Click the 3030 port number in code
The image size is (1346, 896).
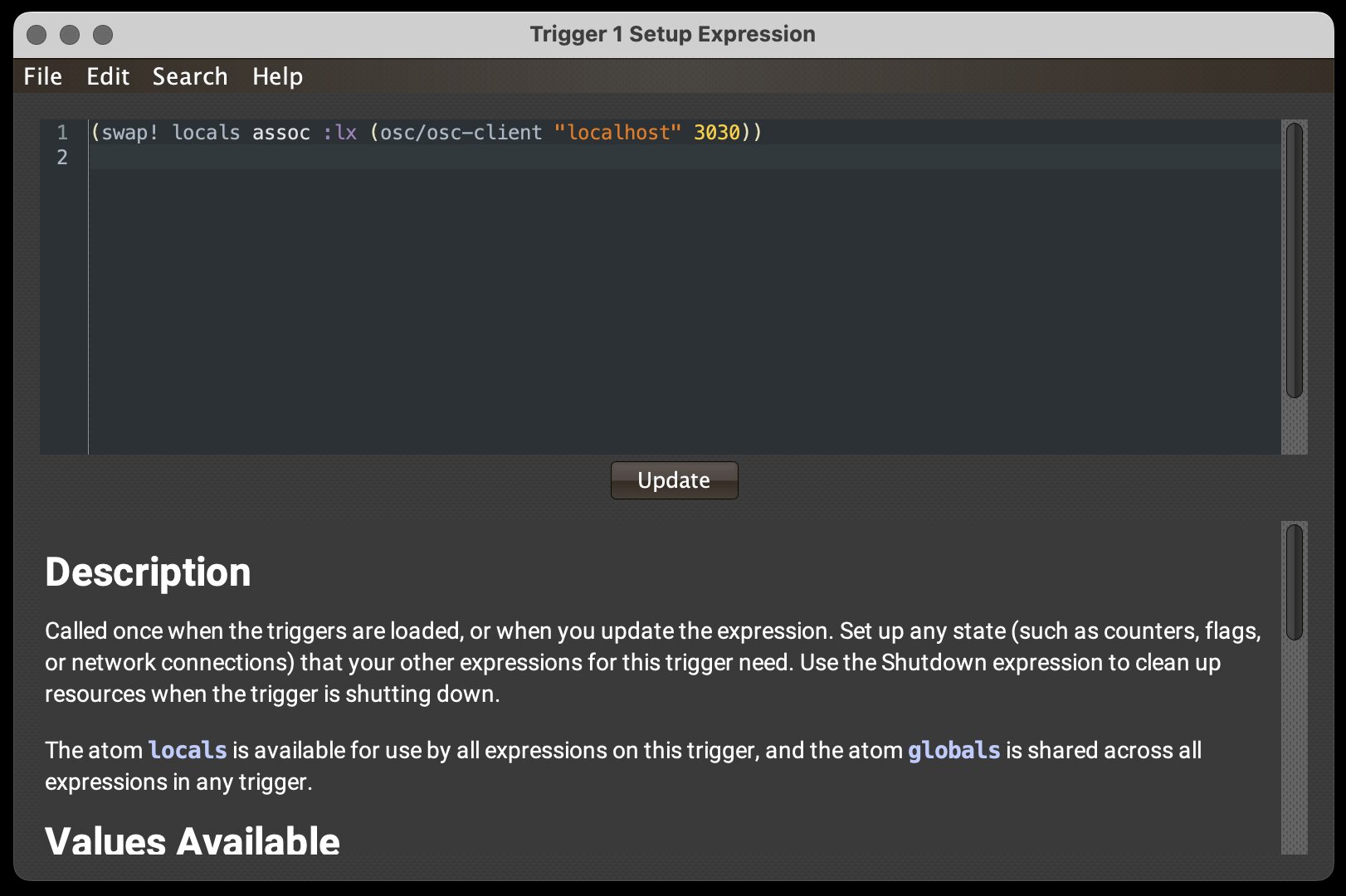[716, 133]
